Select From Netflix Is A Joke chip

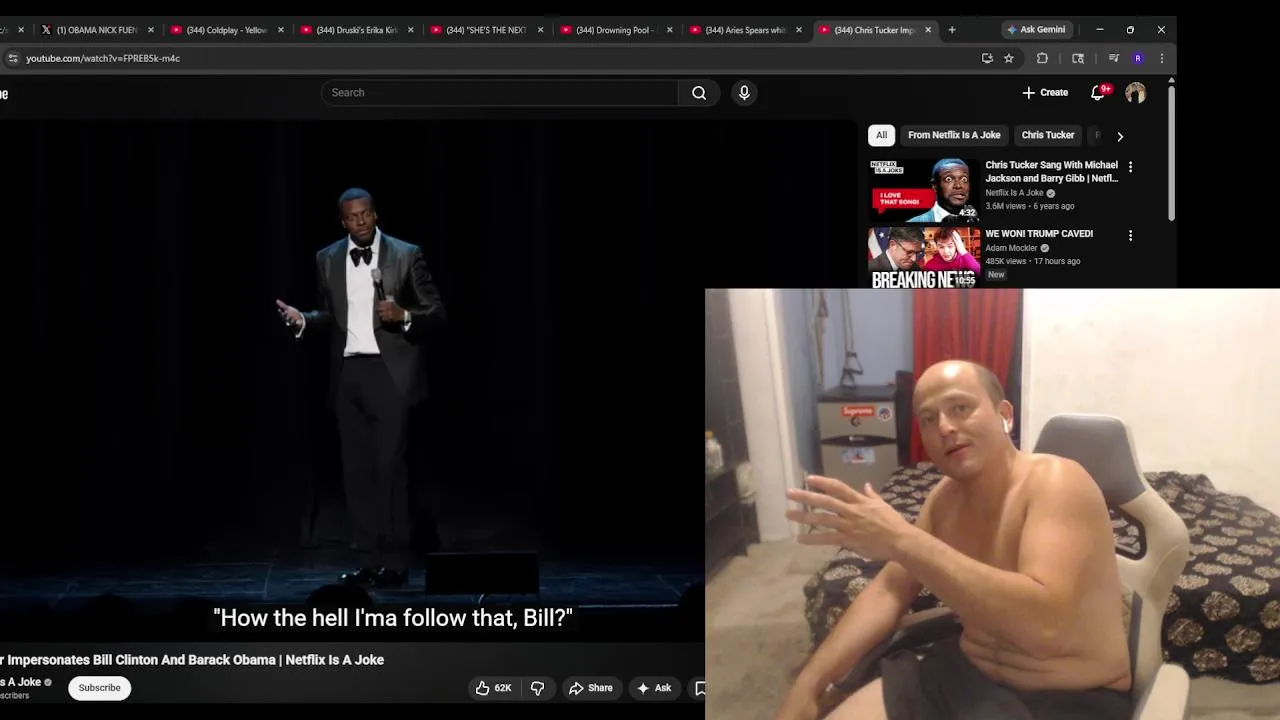[954, 135]
